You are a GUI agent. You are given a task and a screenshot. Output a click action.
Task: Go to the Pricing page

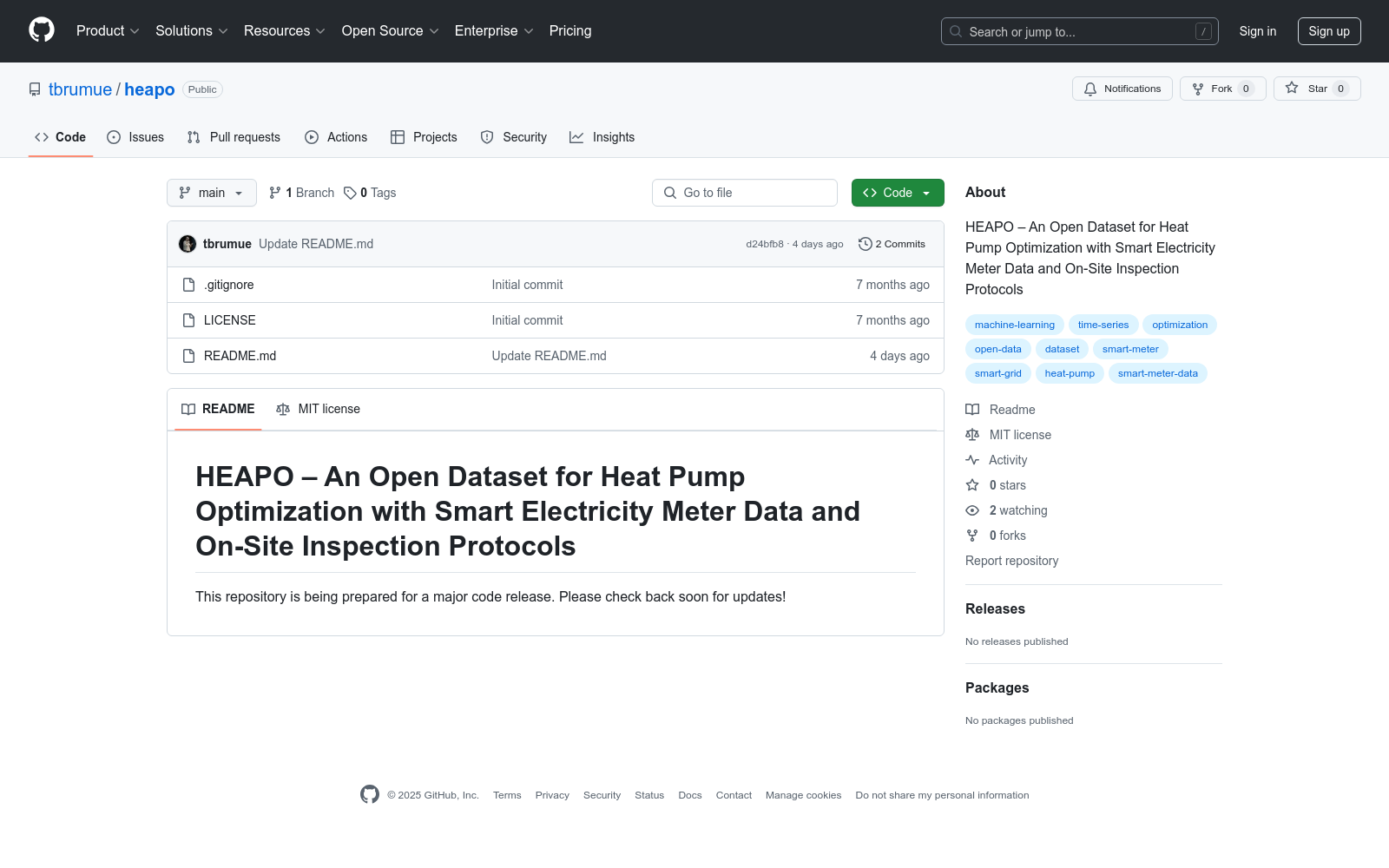[x=570, y=31]
